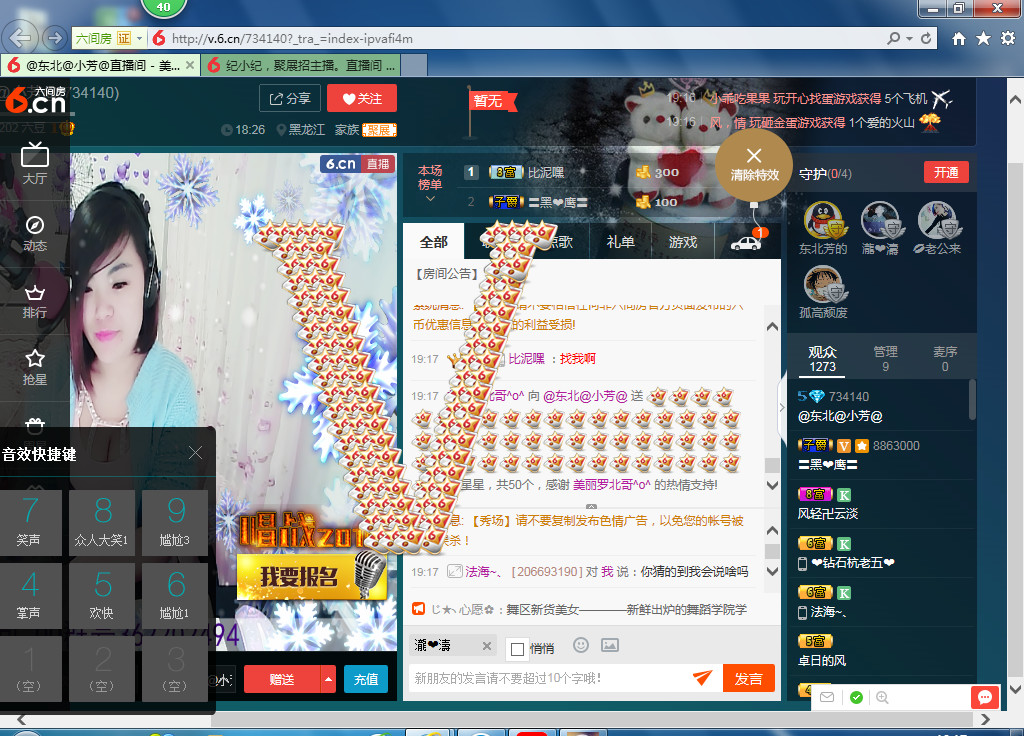The width and height of the screenshot is (1024, 736).
Task: Click 开通 to activate guardian
Action: pyautogui.click(x=946, y=172)
